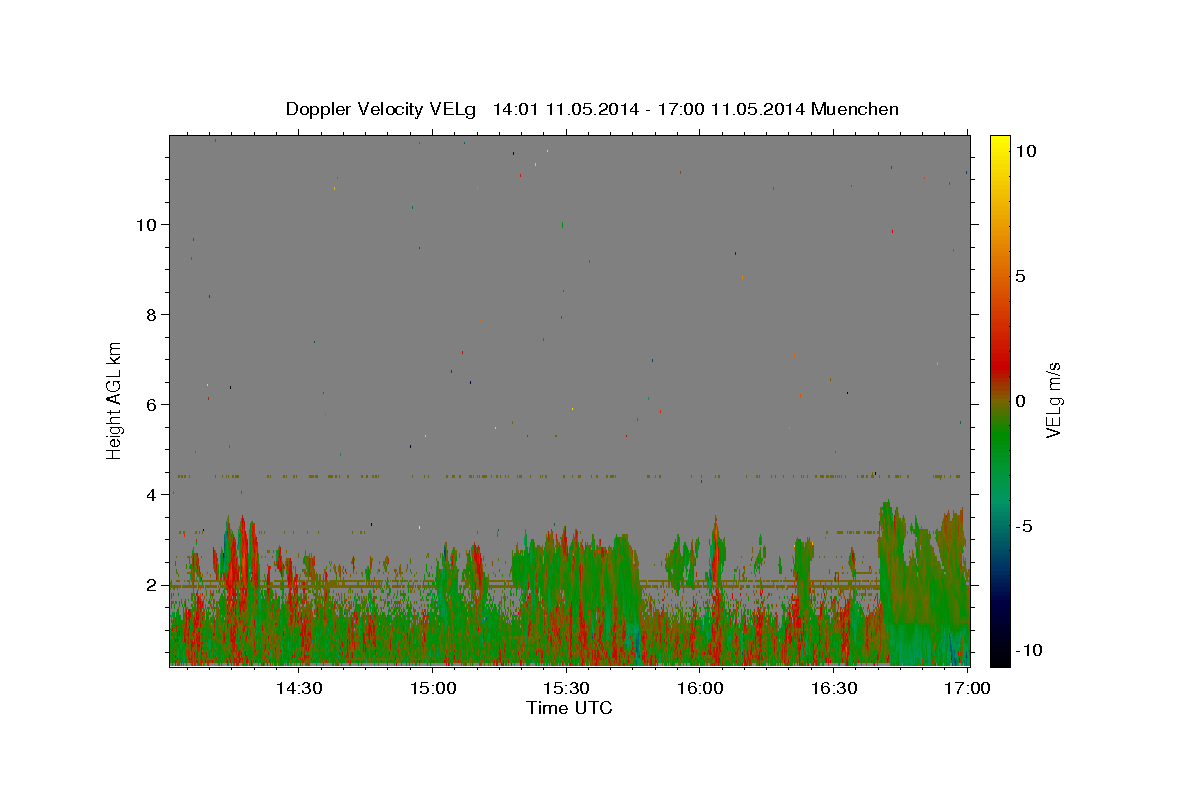Click the 15:00 time tick label
1200x800 pixels.
[x=432, y=688]
